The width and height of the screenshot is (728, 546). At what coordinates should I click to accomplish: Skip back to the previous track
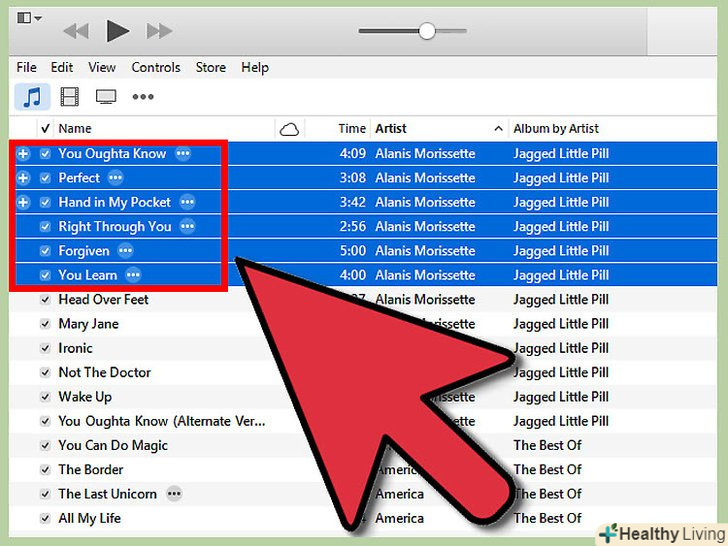click(76, 32)
